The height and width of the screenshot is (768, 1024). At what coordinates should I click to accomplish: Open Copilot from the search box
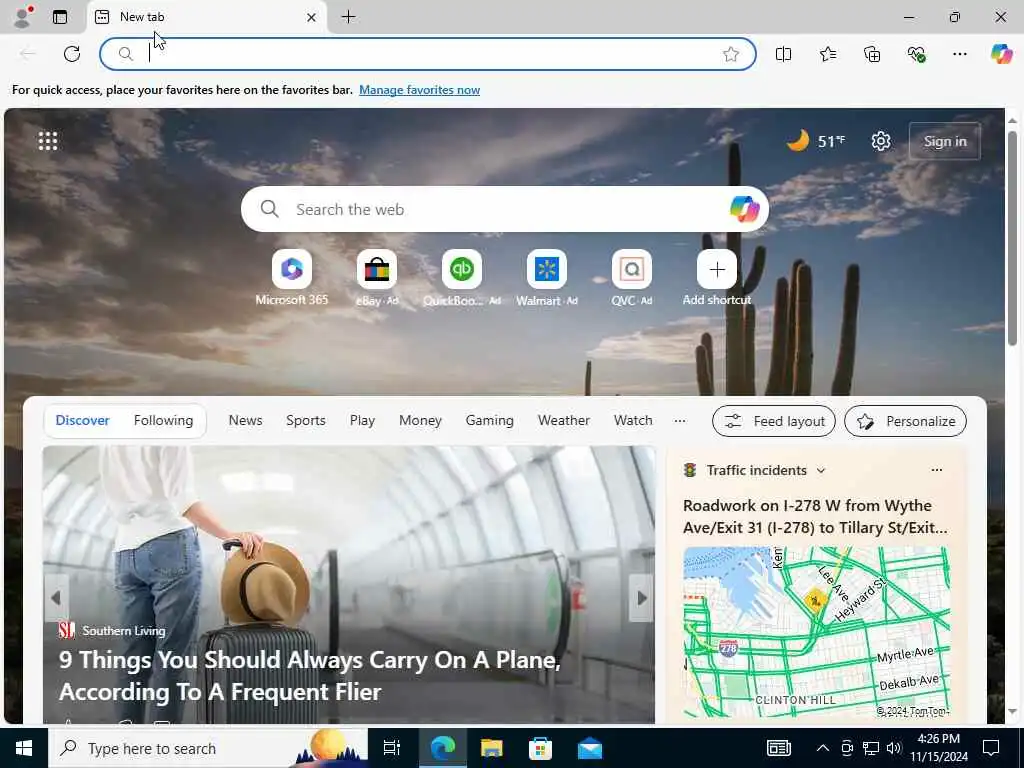click(x=744, y=209)
